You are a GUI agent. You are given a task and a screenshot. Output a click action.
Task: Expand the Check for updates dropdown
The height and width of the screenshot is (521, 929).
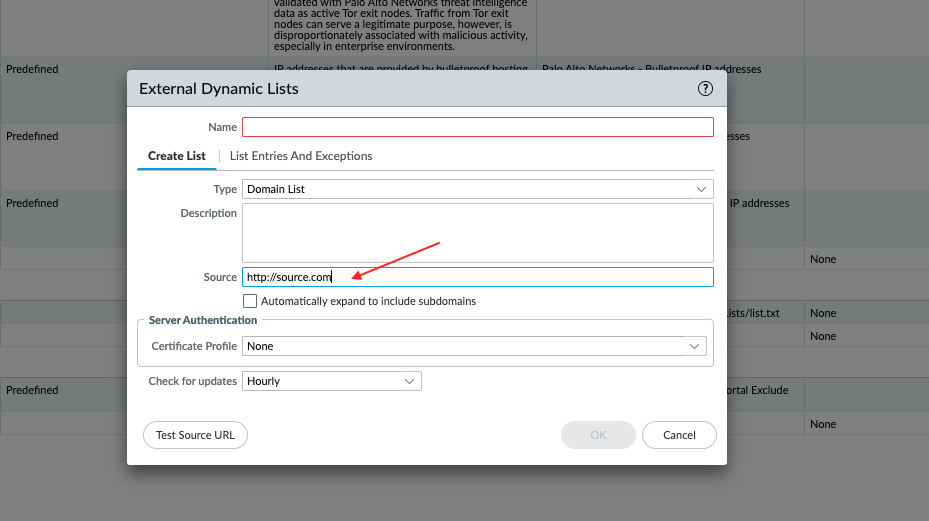(409, 381)
